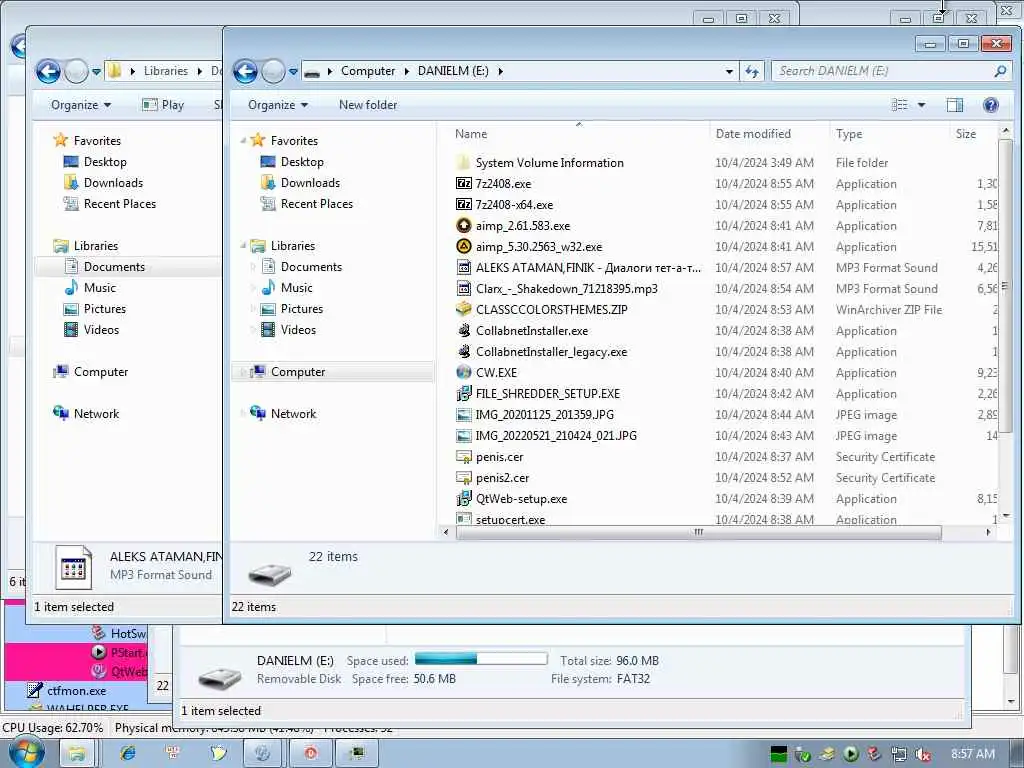Select the CLASSCCOLORSTHEMES.ZIP archive icon
Screen dimensions: 1024x768
point(464,309)
